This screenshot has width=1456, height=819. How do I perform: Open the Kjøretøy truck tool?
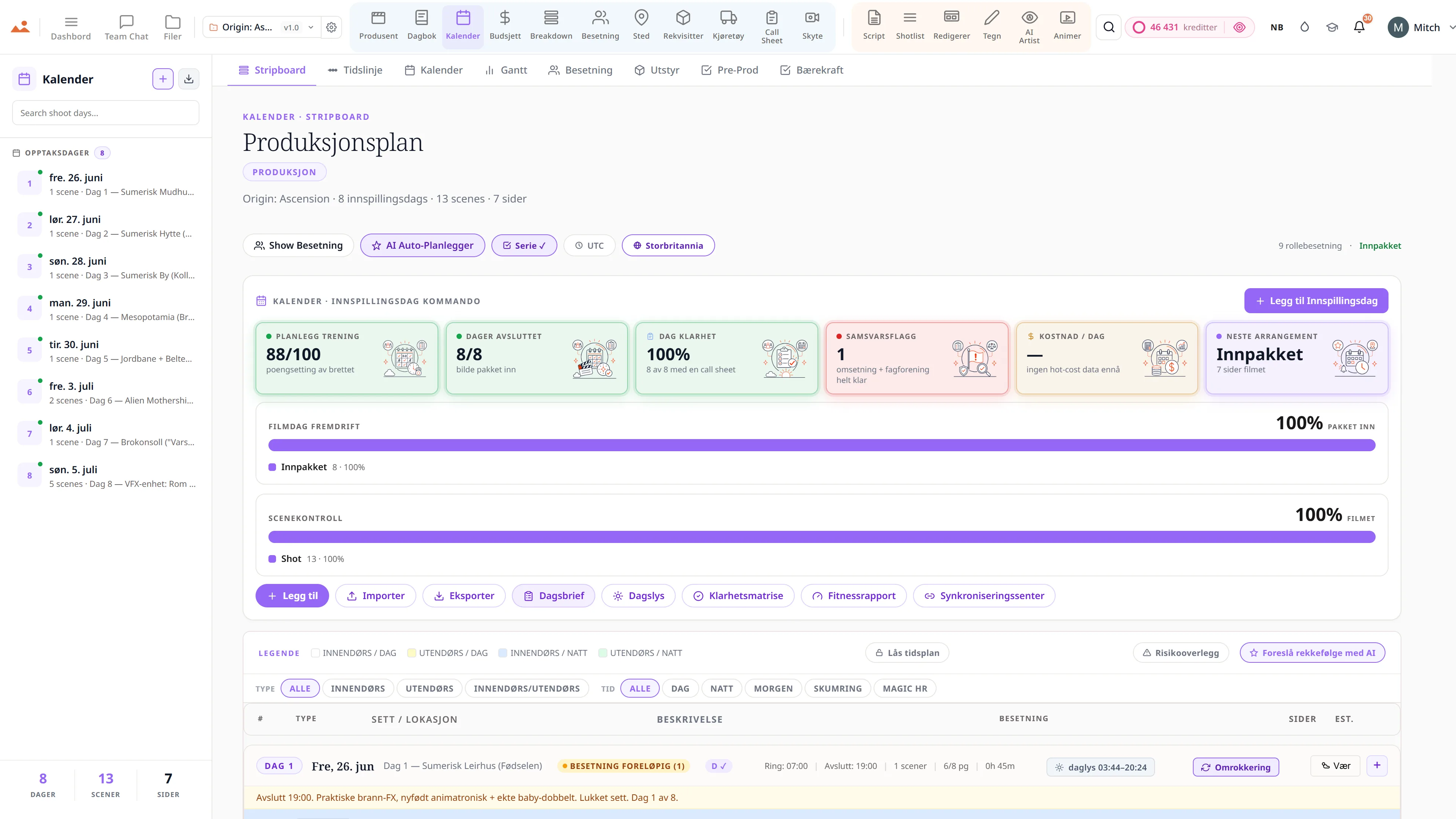click(x=728, y=26)
